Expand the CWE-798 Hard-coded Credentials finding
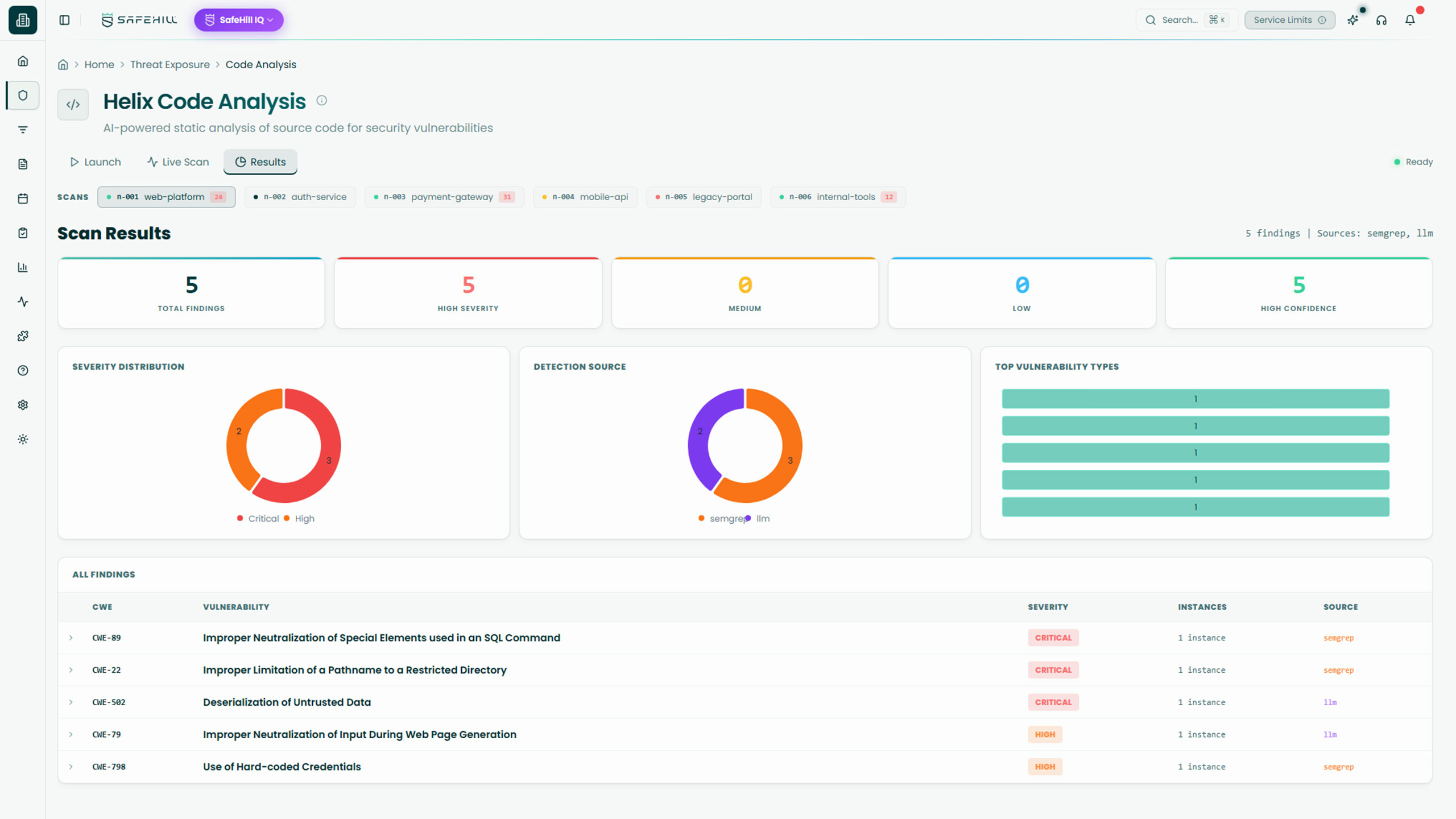Screen dimensions: 1456x819 coord(71,766)
